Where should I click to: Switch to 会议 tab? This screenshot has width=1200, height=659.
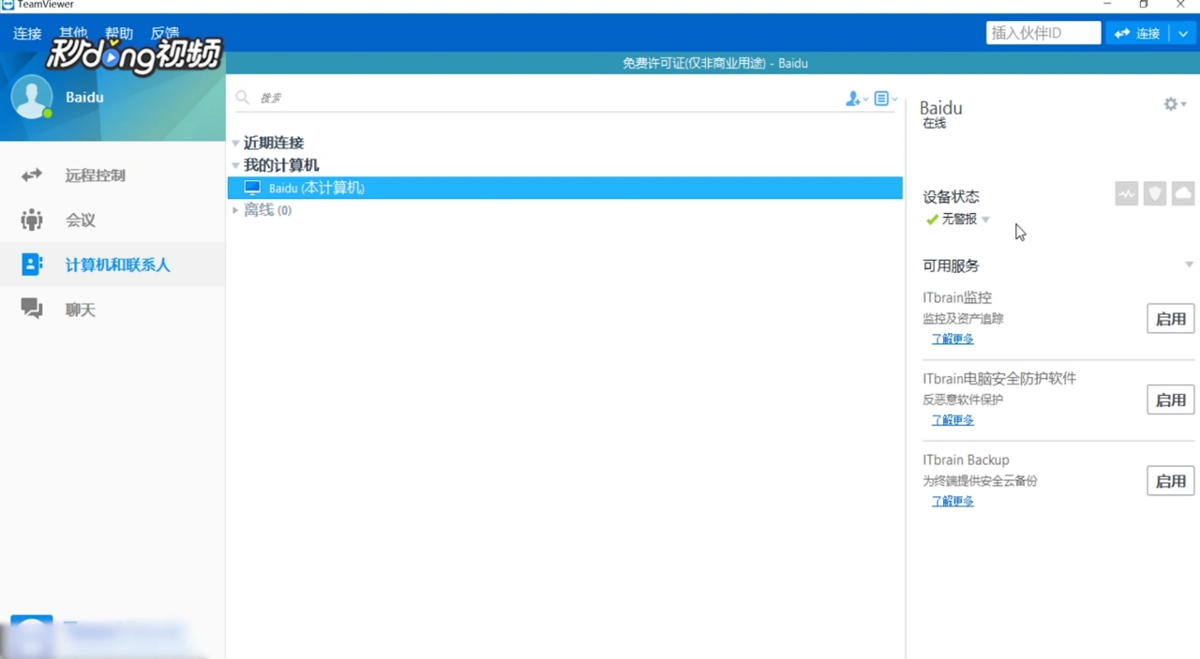(x=112, y=220)
